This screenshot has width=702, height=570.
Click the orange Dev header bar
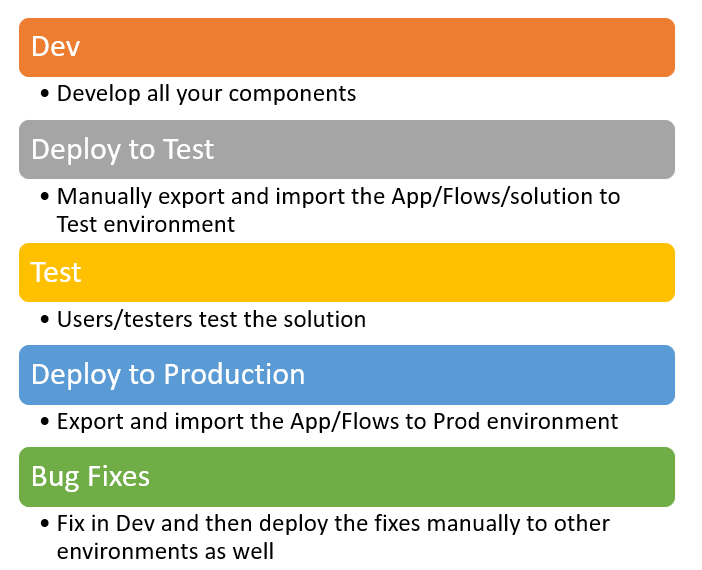coord(346,47)
